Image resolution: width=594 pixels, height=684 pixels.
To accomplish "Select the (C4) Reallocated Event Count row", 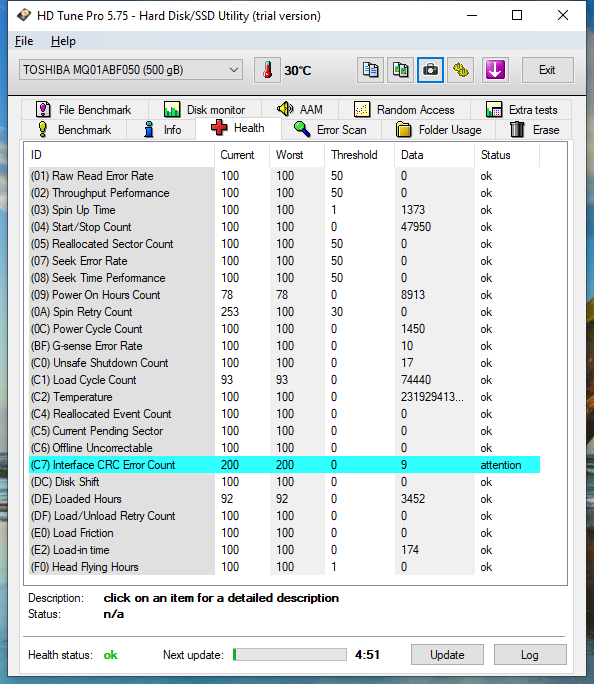I will pos(284,414).
